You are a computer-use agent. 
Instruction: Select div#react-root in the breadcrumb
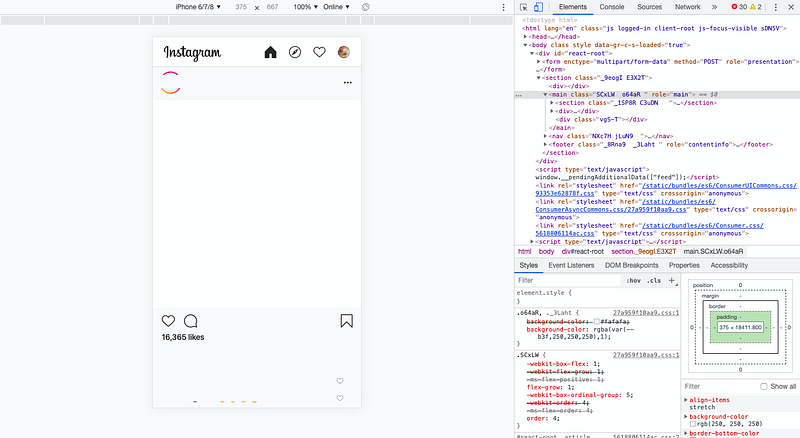pyautogui.click(x=583, y=252)
